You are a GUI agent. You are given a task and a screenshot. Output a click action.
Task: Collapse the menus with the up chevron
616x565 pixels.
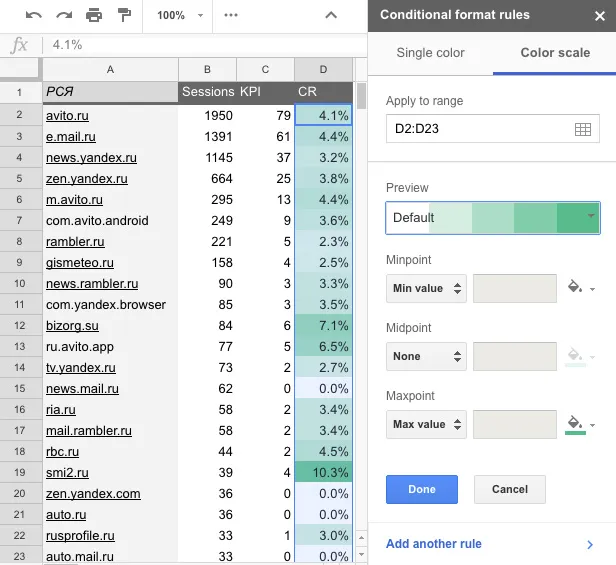[x=331, y=15]
